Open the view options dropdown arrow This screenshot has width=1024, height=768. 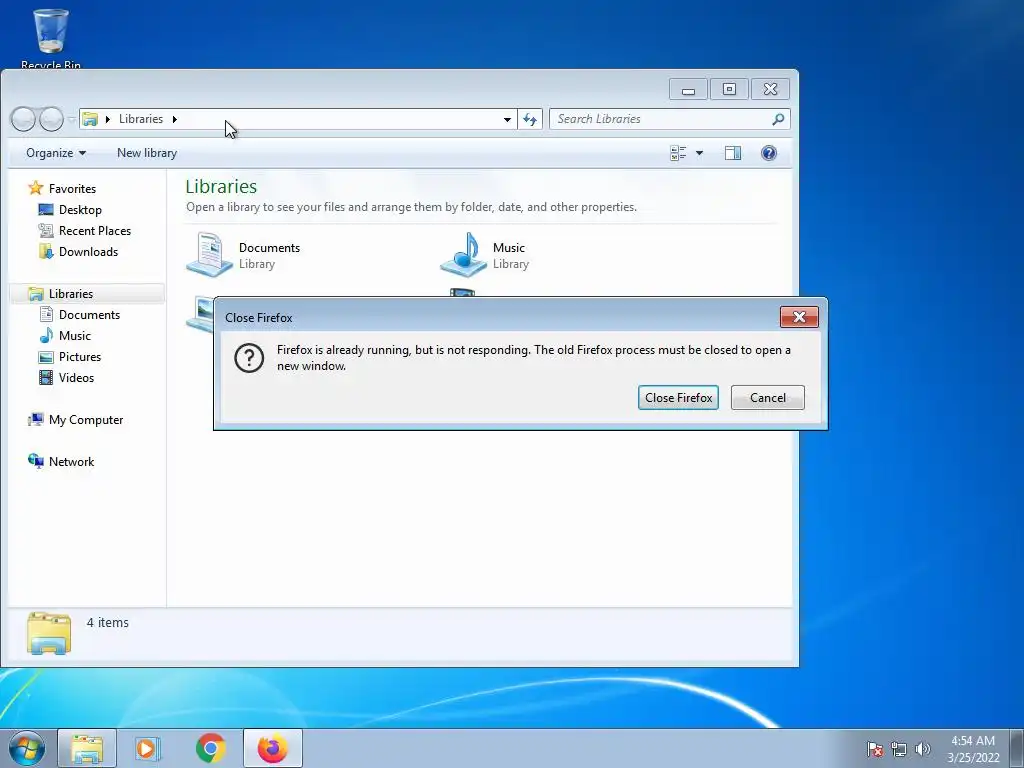pyautogui.click(x=699, y=153)
